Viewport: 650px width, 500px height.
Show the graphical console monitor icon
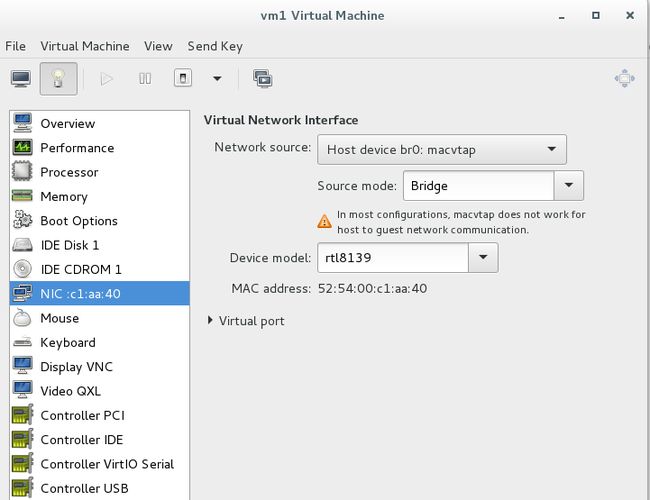point(21,78)
